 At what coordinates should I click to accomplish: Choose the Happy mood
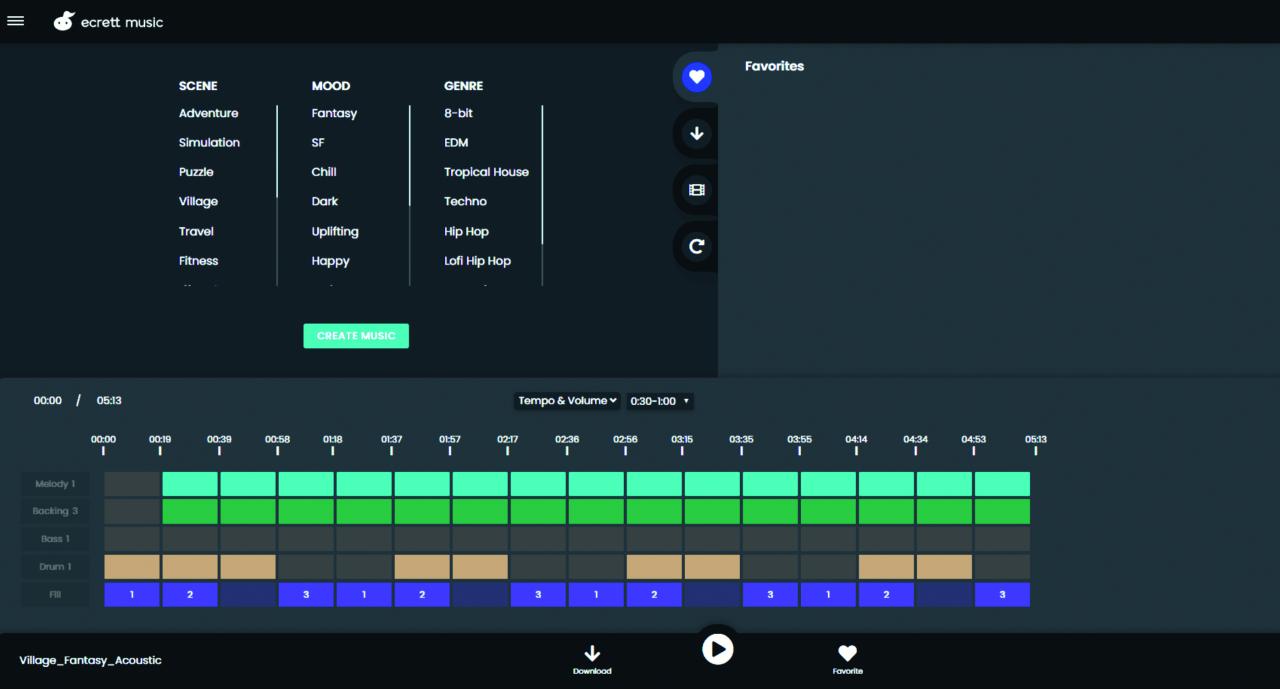[x=330, y=260]
